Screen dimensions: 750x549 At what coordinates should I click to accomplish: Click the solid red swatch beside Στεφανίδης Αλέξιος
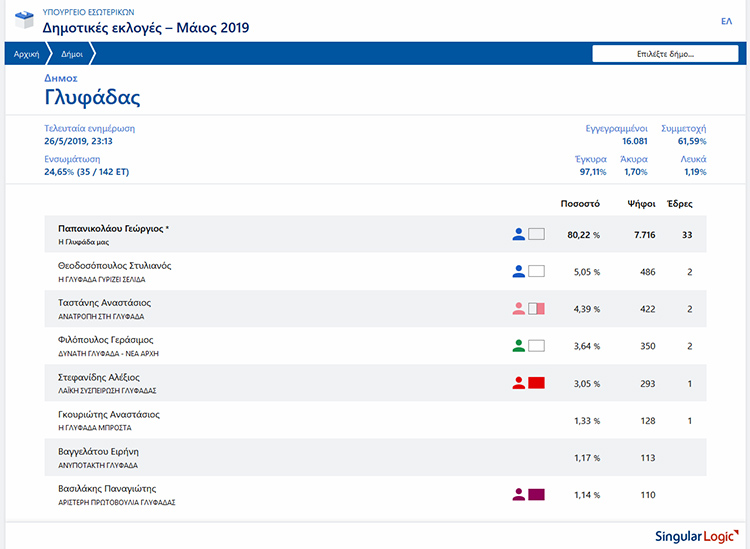point(536,383)
